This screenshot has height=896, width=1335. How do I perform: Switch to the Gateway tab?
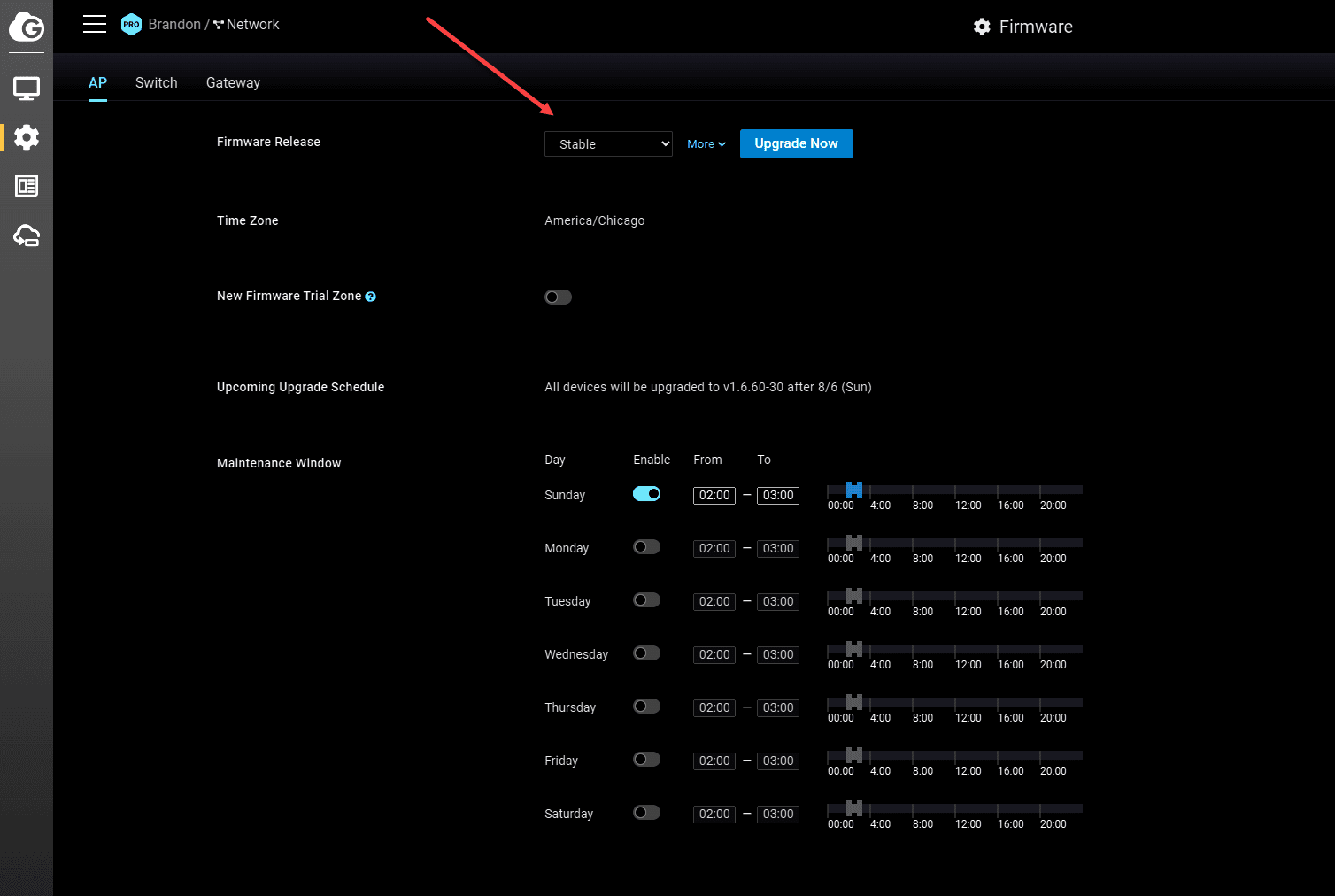[x=233, y=82]
